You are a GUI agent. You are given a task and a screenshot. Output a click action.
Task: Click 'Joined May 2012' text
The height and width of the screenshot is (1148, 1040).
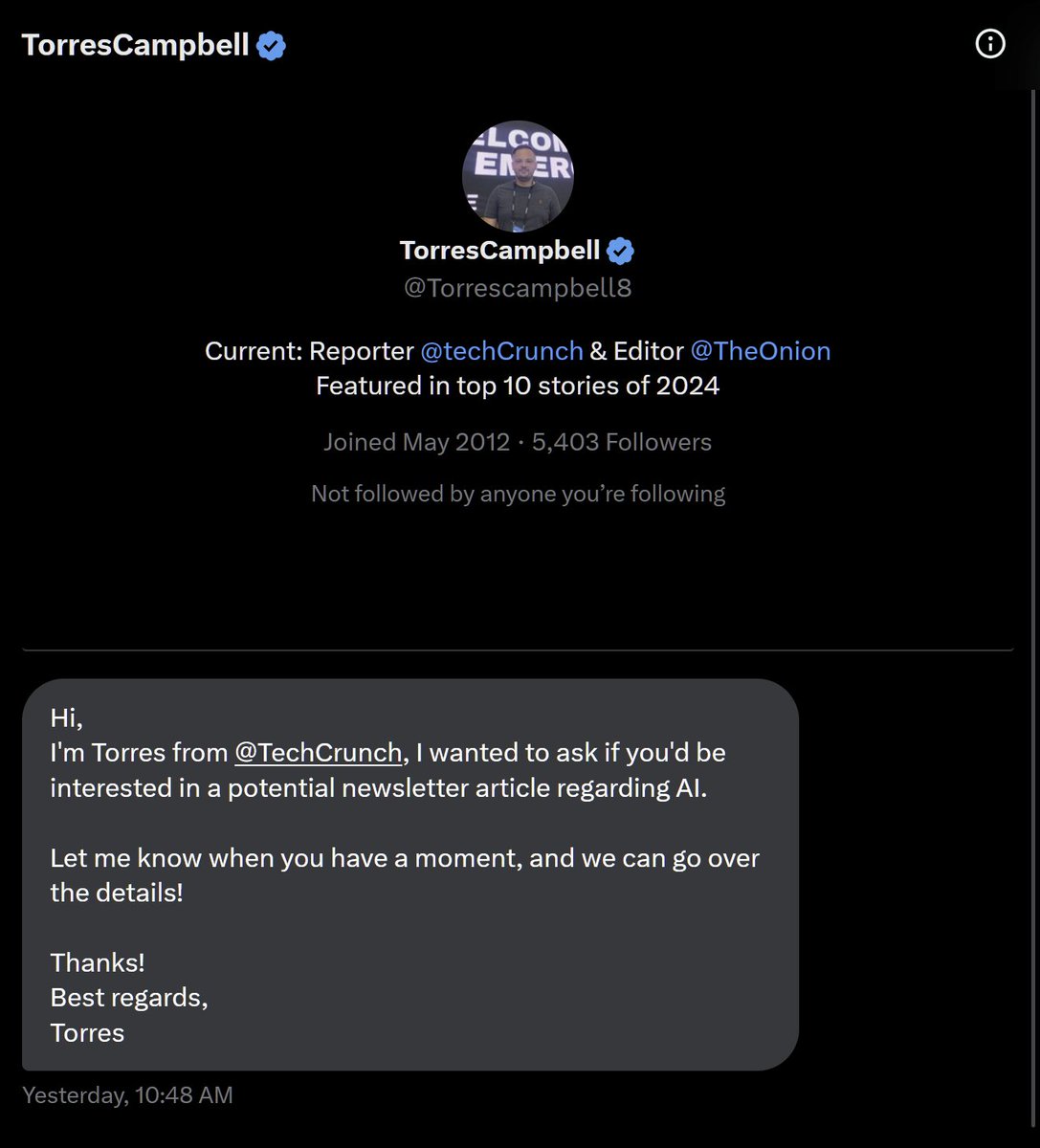coord(416,442)
